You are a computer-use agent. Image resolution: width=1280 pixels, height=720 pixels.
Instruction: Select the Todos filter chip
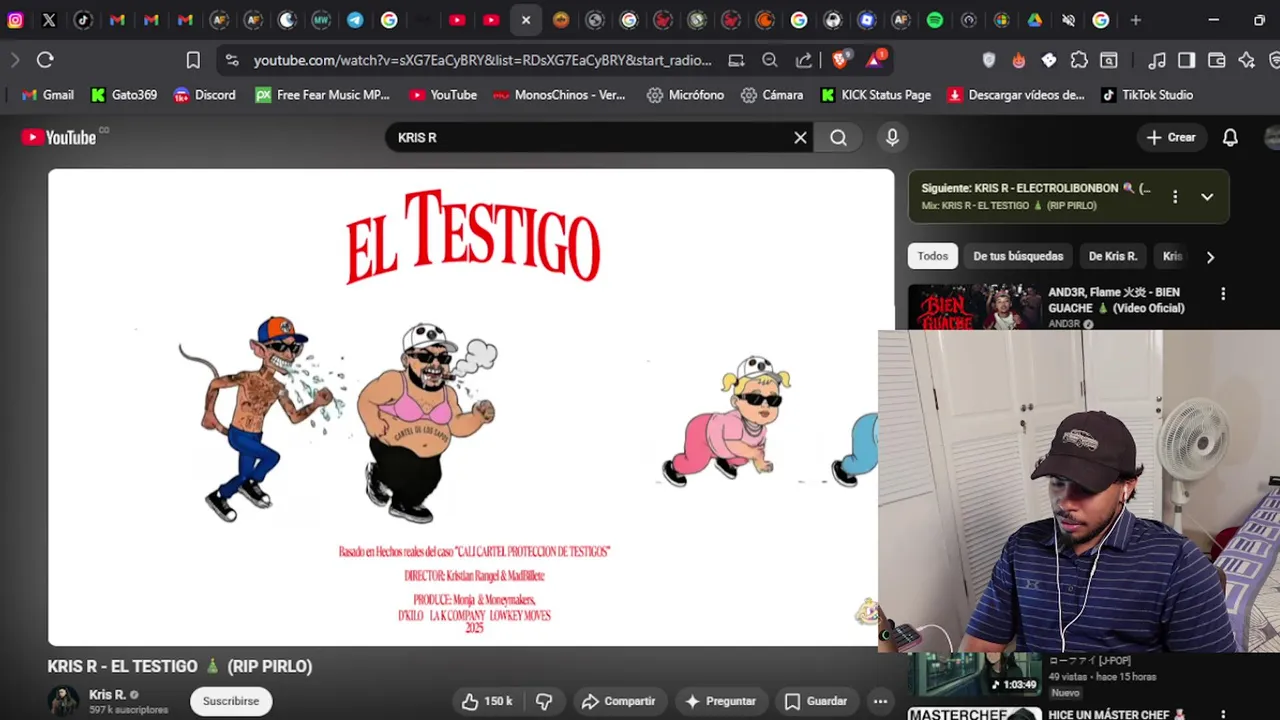coord(932,256)
